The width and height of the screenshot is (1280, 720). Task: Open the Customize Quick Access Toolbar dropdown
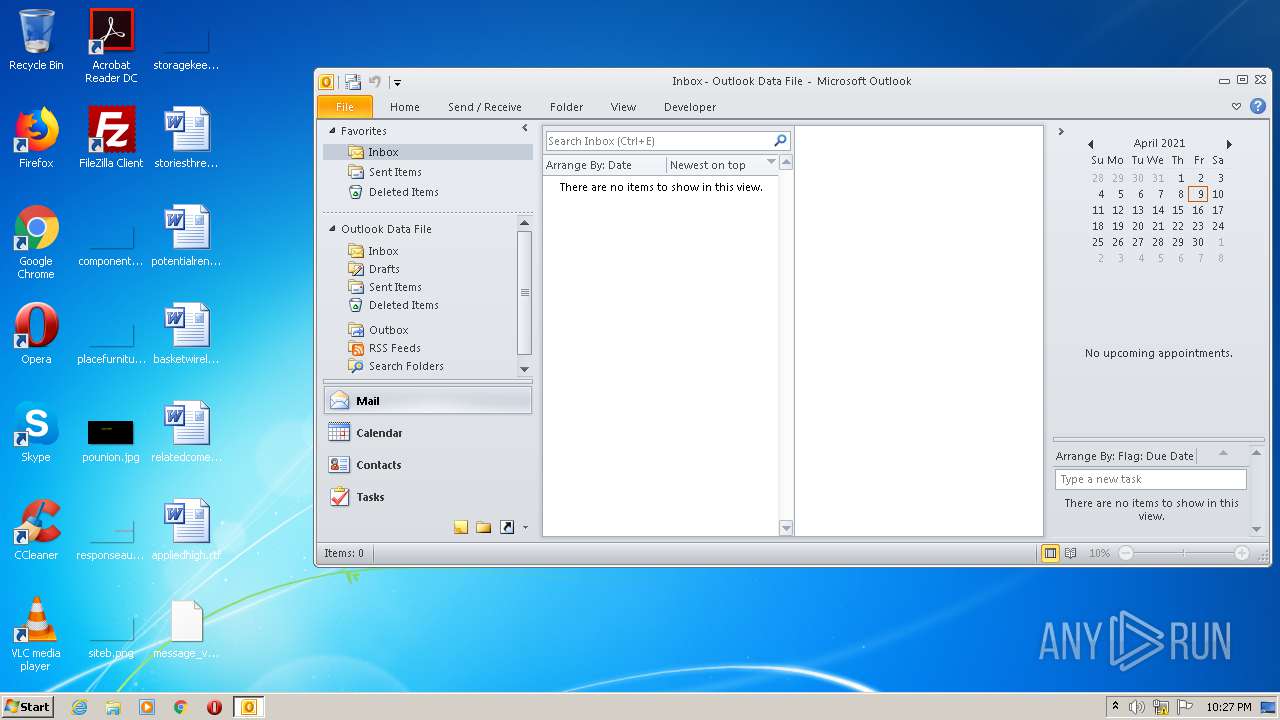tap(397, 83)
